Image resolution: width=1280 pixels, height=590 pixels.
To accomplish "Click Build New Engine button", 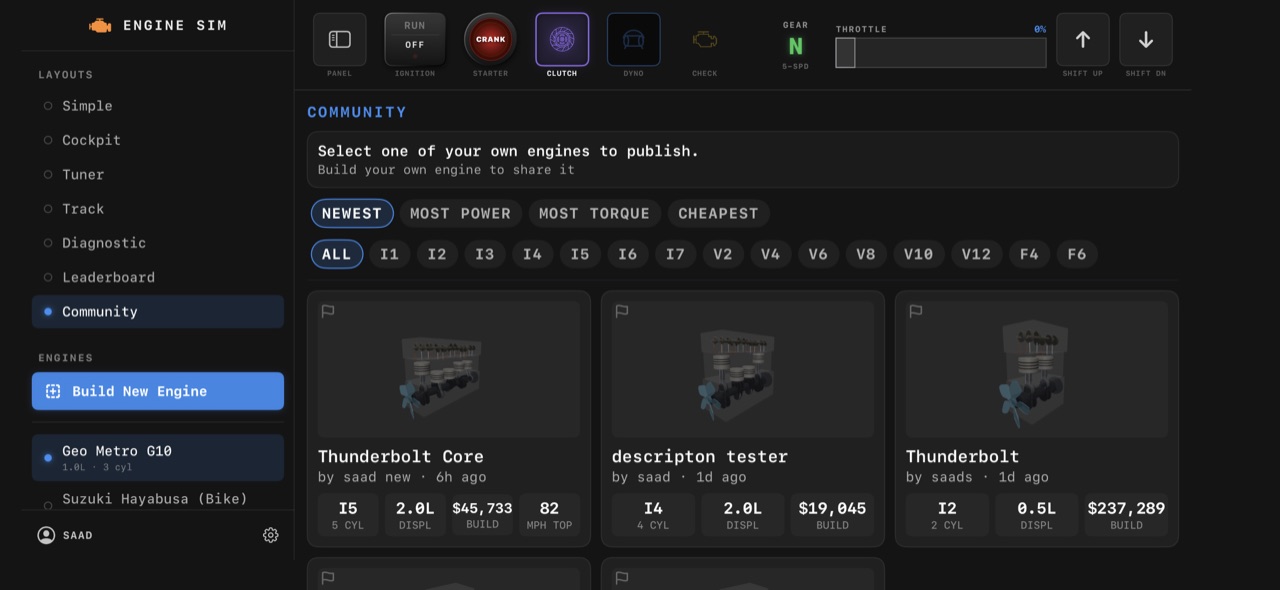I will pos(158,391).
